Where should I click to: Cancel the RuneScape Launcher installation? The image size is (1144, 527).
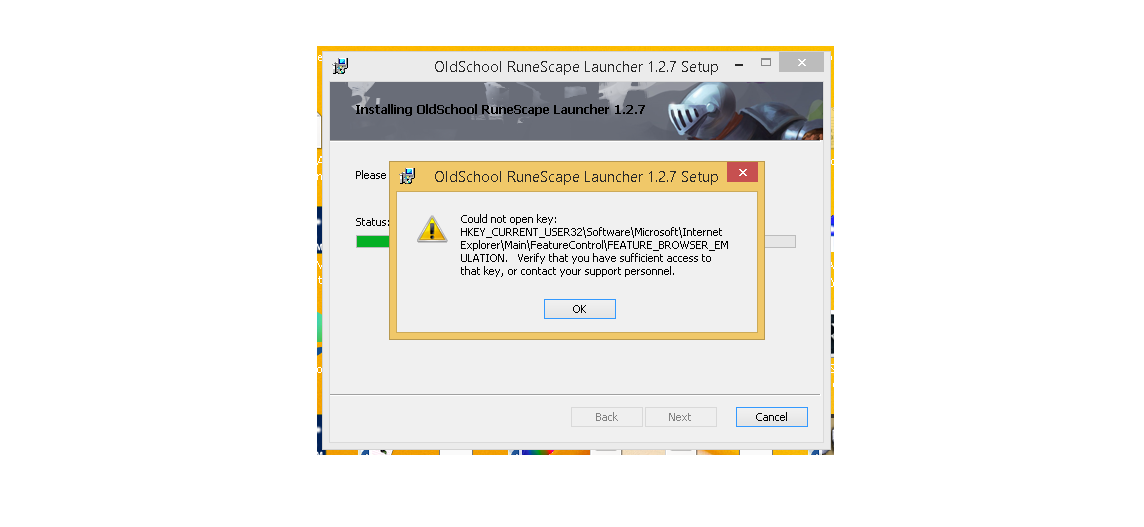pos(771,417)
